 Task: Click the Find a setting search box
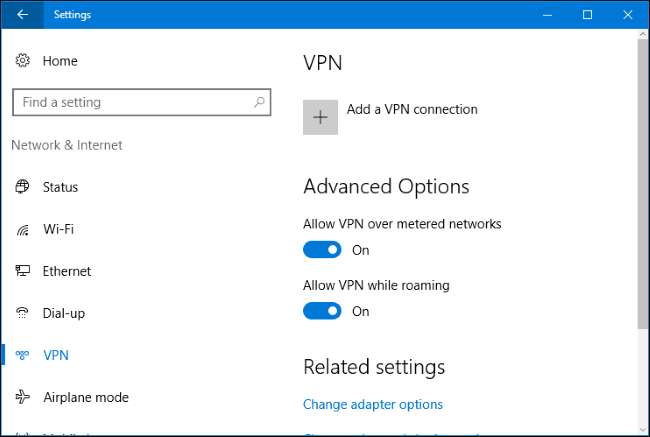(130, 102)
